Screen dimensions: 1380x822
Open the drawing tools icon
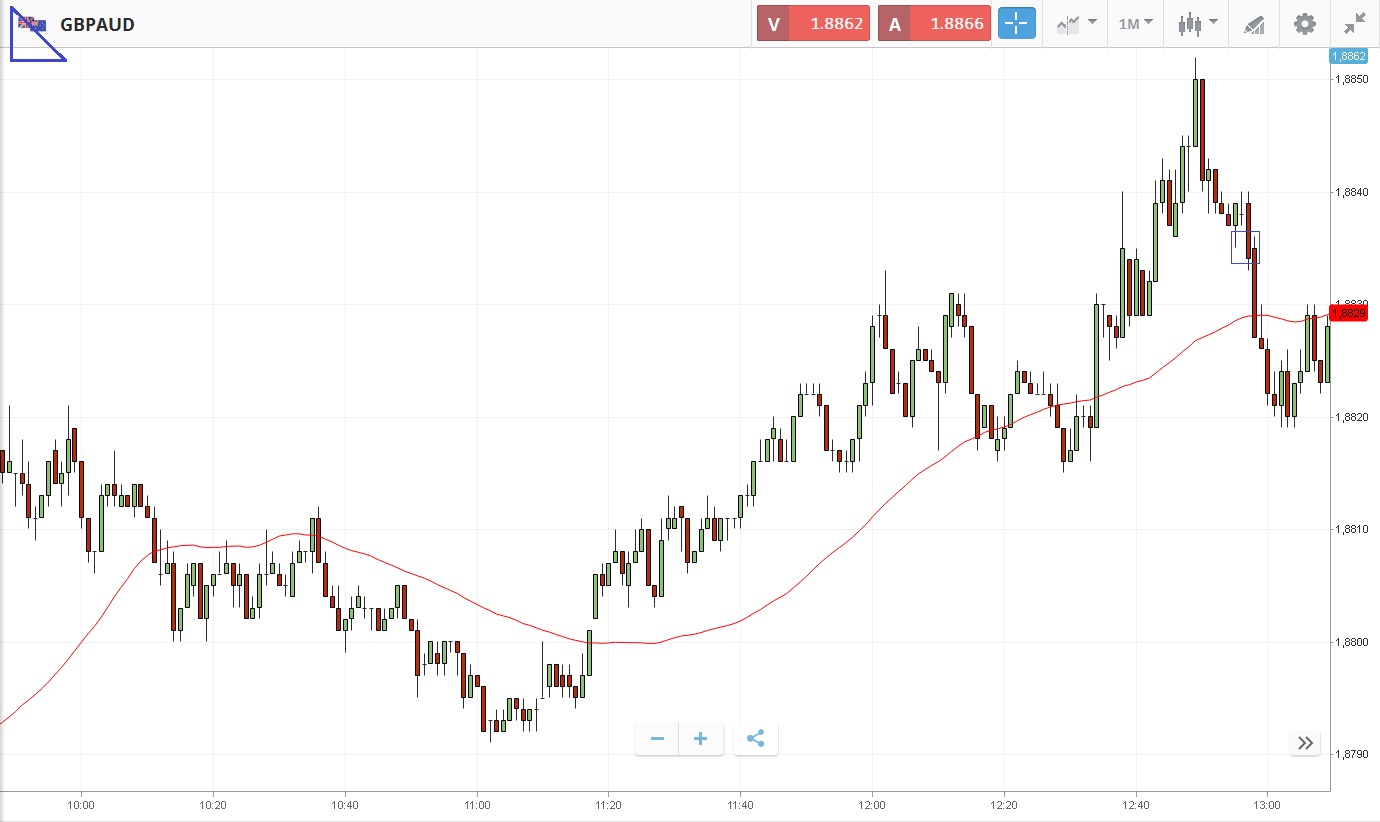1254,24
